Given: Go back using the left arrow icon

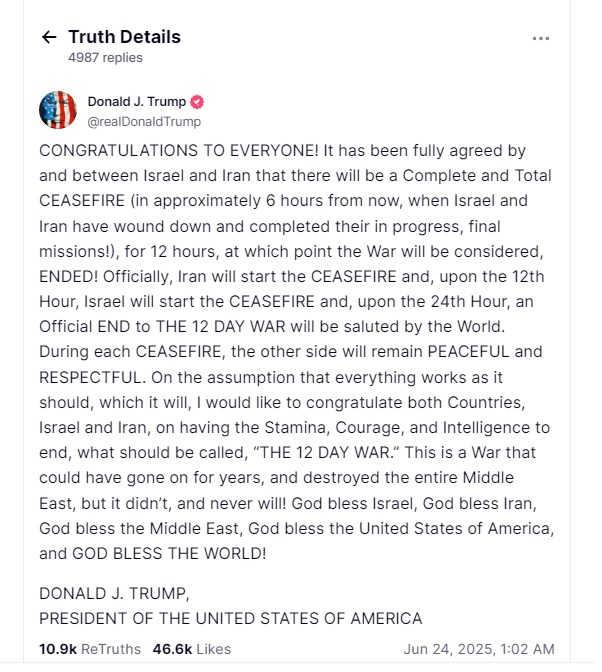Looking at the screenshot, I should [49, 37].
